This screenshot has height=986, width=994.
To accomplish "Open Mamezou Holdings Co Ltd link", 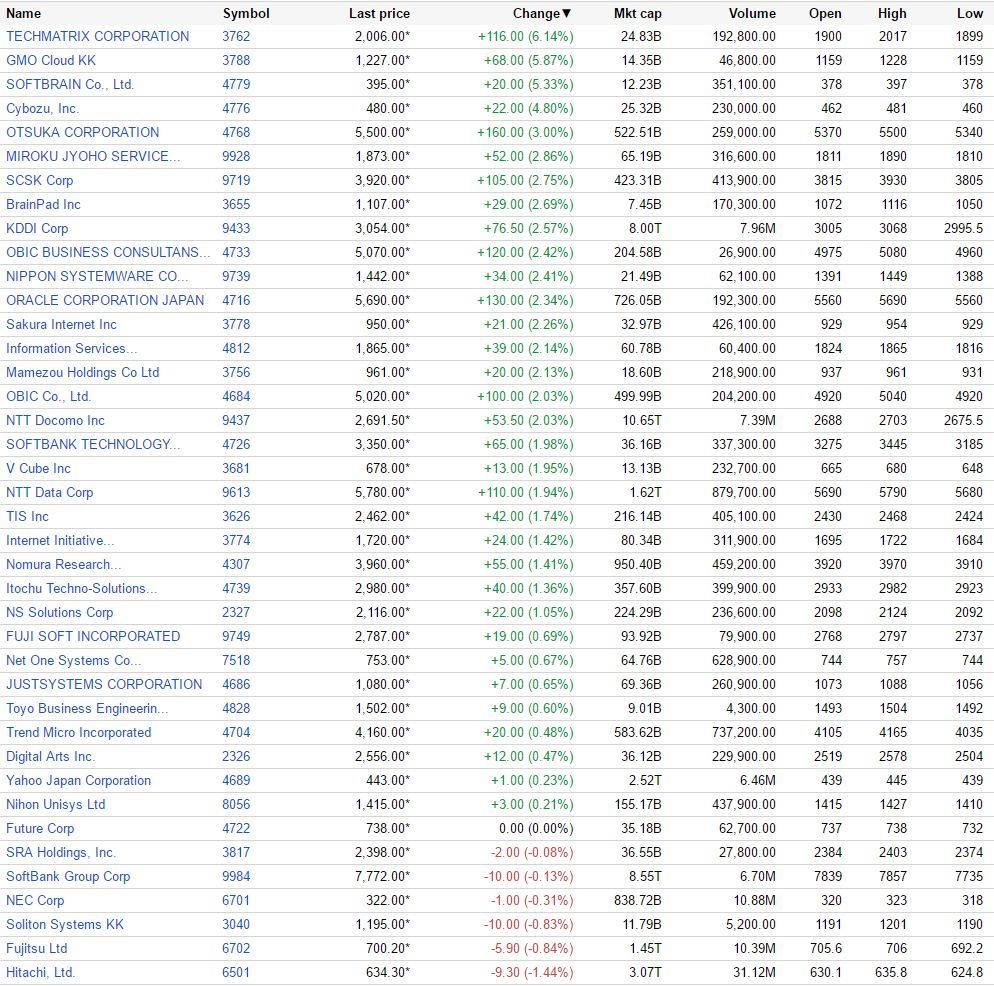I will 82,373.
